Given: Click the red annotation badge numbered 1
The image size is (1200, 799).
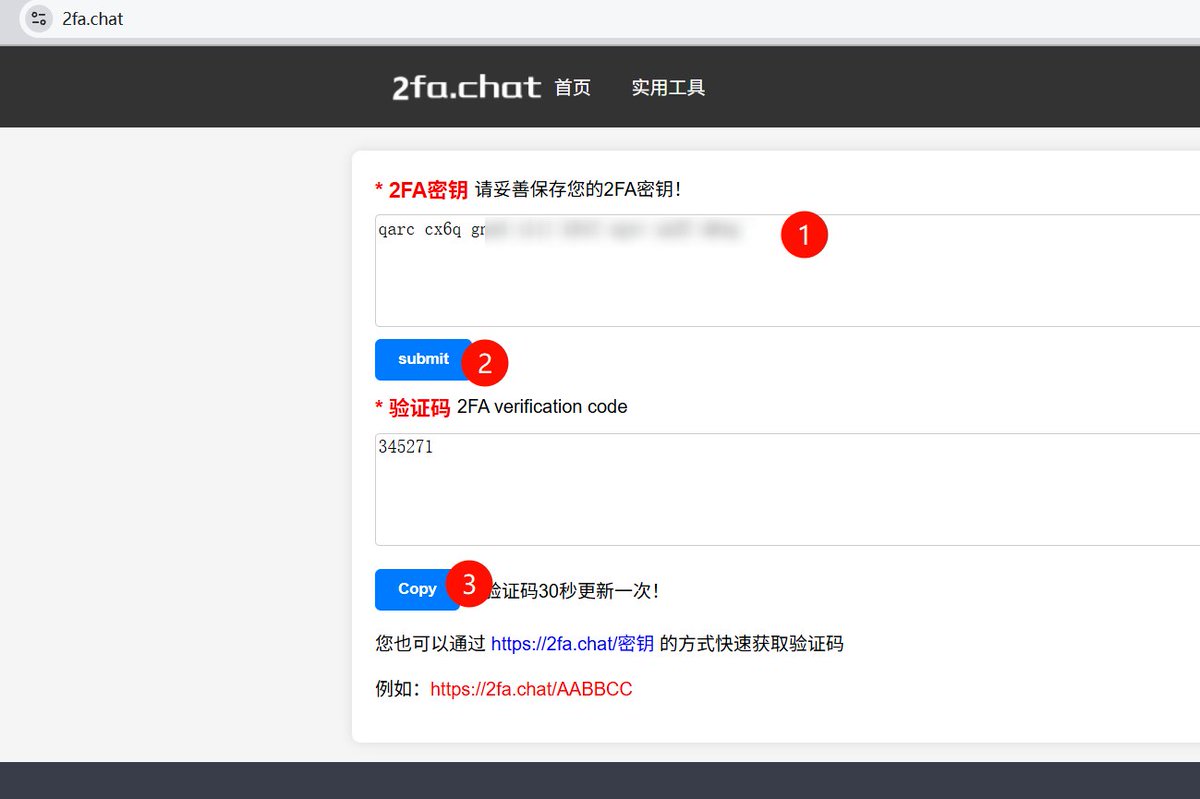Looking at the screenshot, I should (804, 234).
